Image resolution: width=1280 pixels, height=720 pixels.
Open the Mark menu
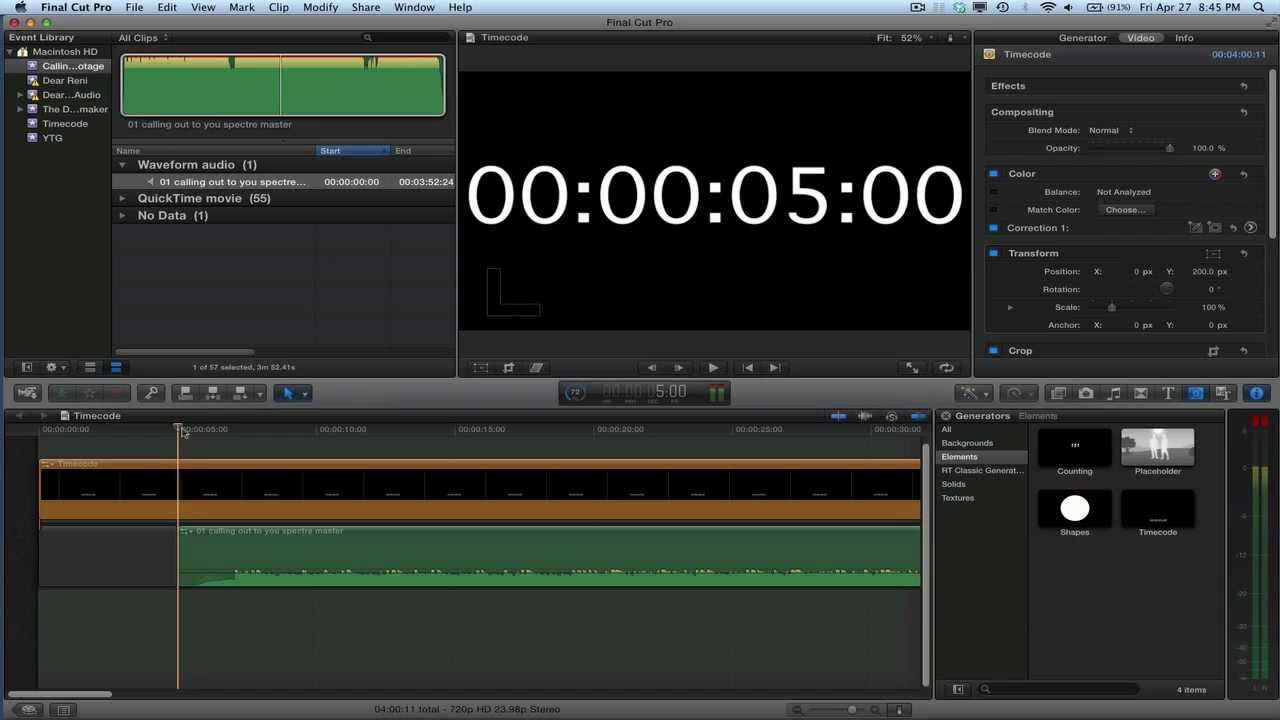tap(241, 7)
